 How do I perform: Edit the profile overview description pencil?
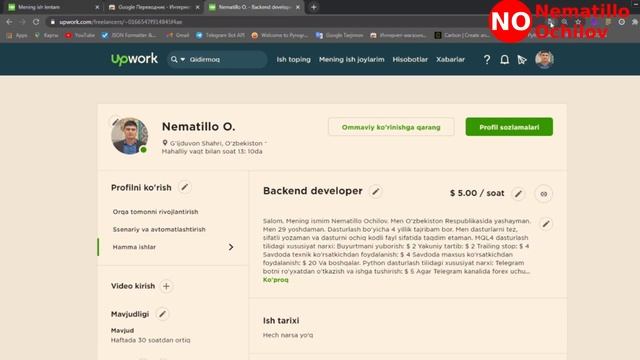pyautogui.click(x=546, y=224)
